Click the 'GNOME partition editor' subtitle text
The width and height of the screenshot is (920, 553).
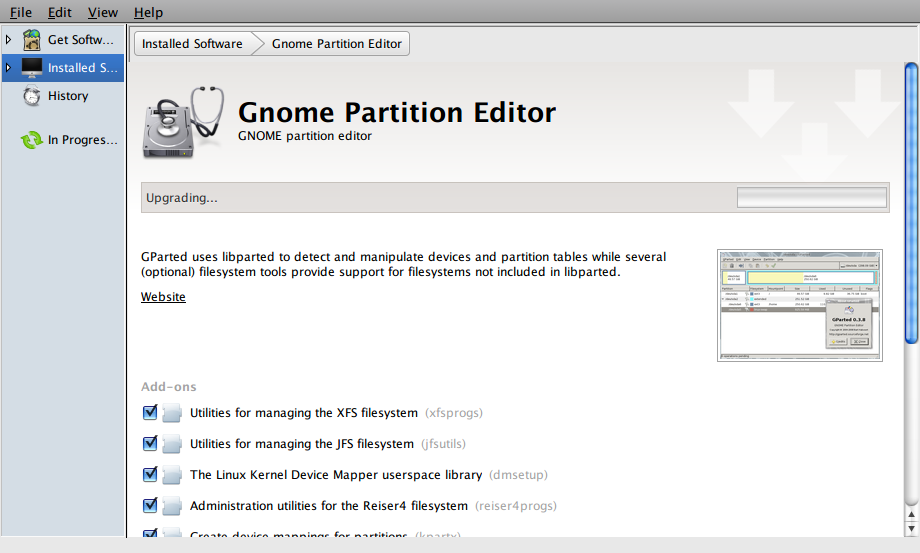click(x=305, y=136)
